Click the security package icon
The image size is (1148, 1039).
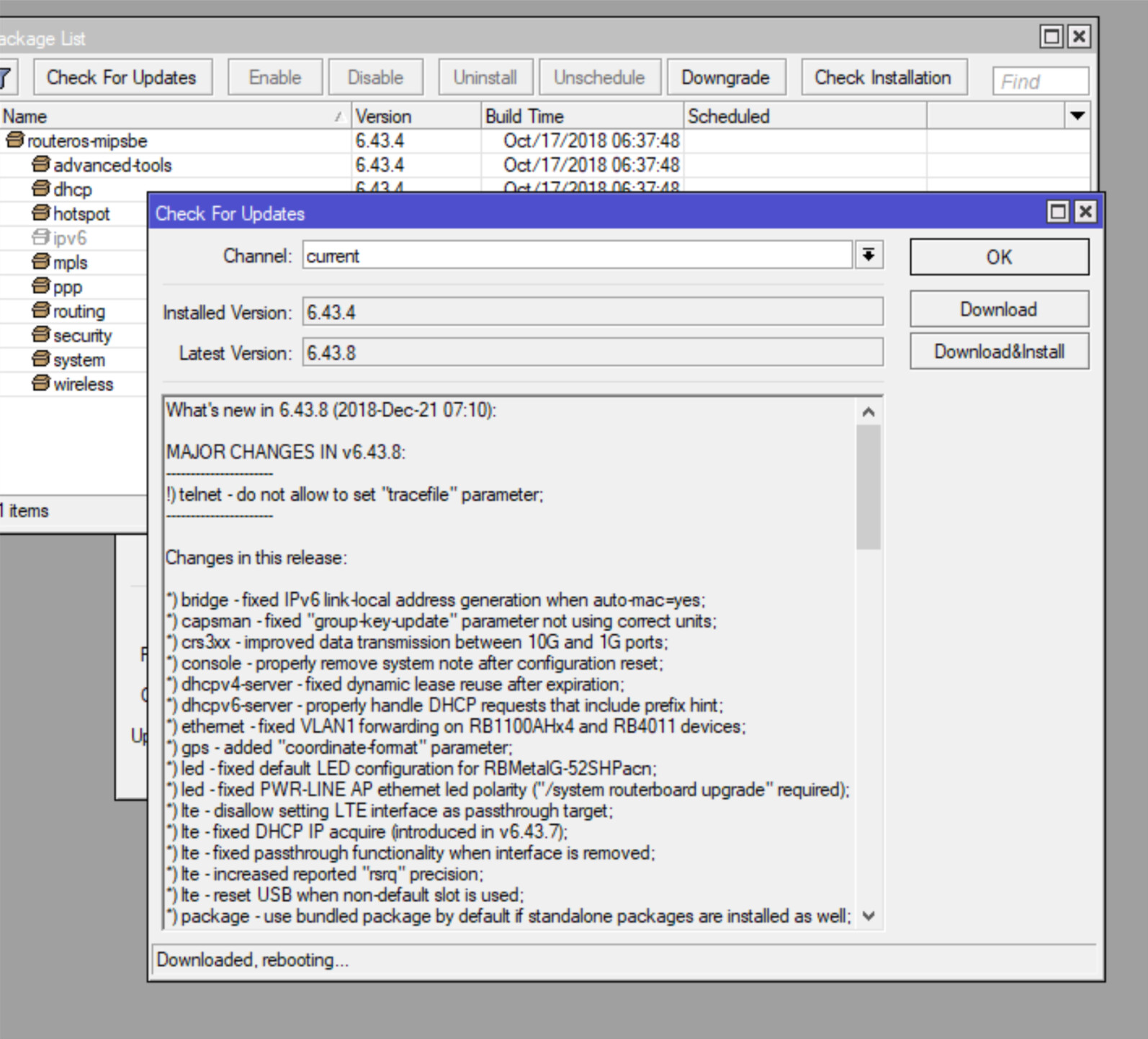click(41, 335)
